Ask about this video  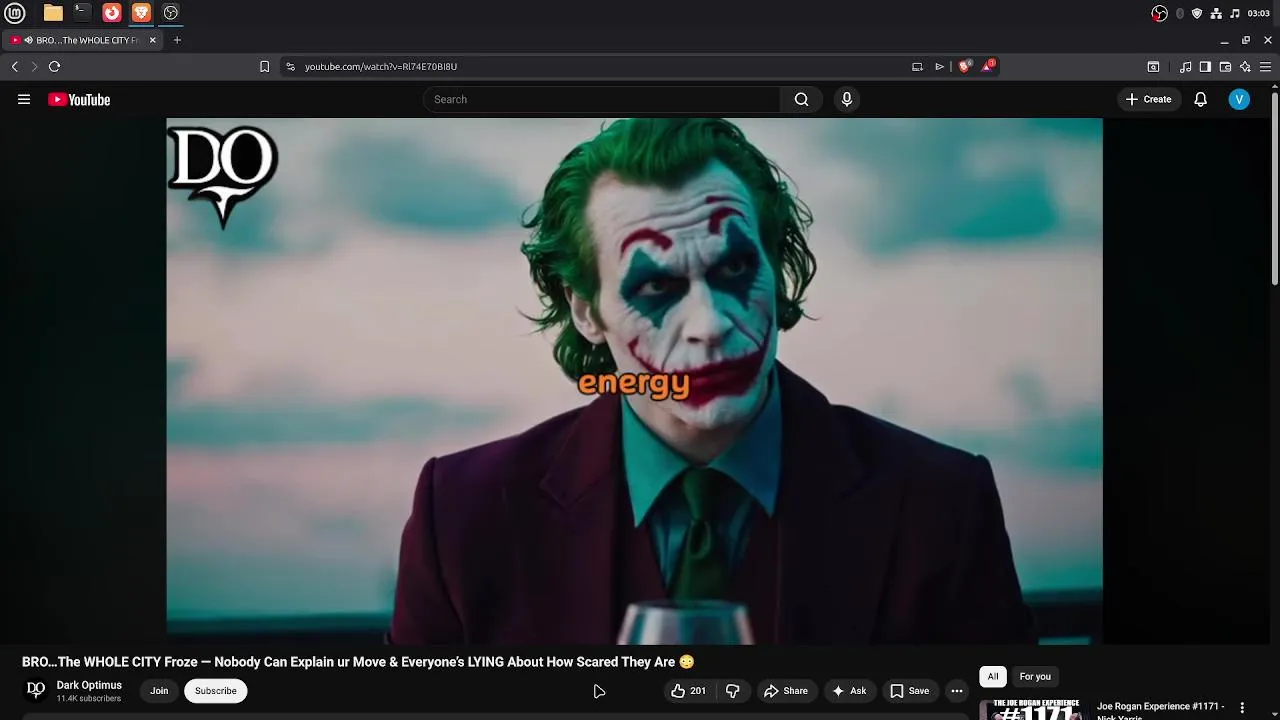tap(849, 691)
